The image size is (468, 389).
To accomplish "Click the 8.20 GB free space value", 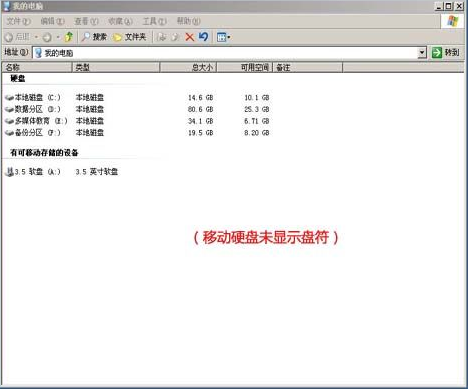I will coord(257,133).
